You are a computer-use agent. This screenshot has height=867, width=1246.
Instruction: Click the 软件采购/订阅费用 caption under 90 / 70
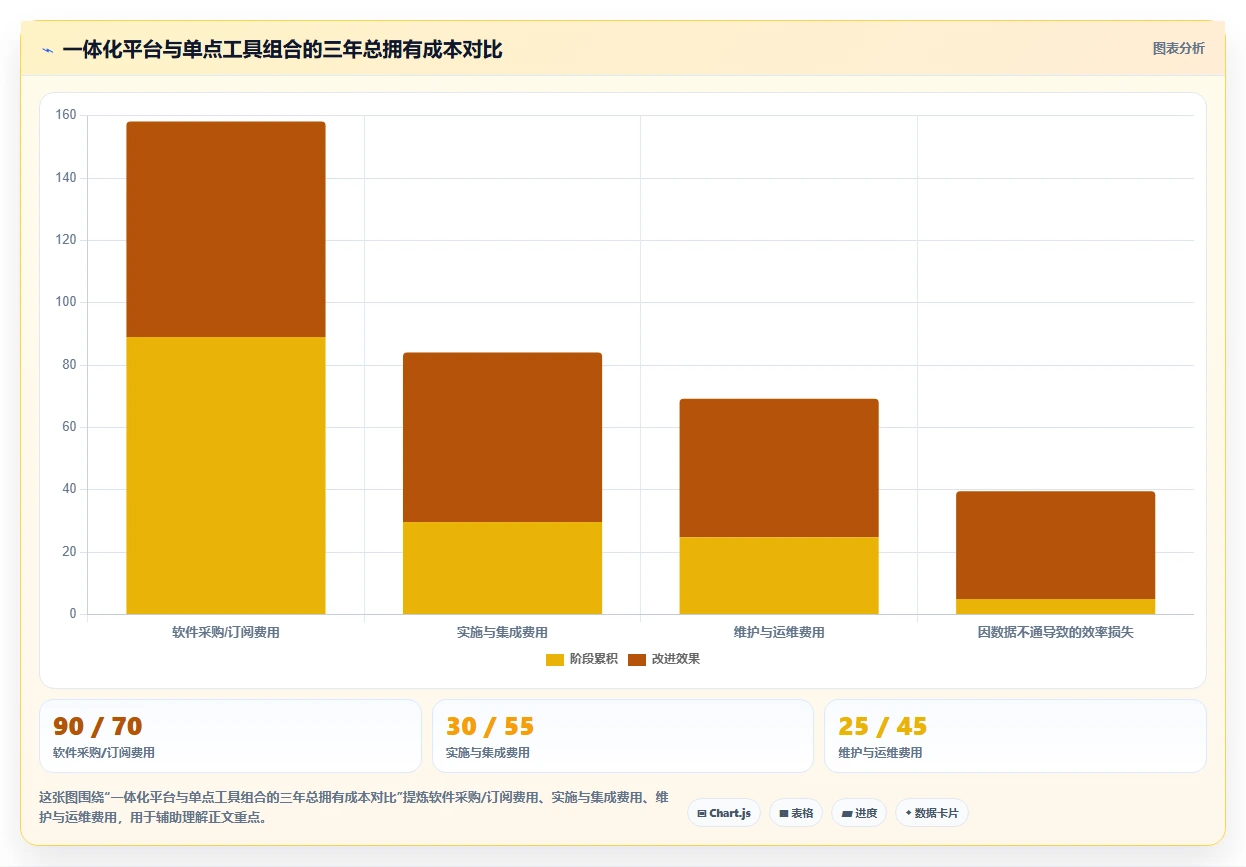click(x=104, y=753)
